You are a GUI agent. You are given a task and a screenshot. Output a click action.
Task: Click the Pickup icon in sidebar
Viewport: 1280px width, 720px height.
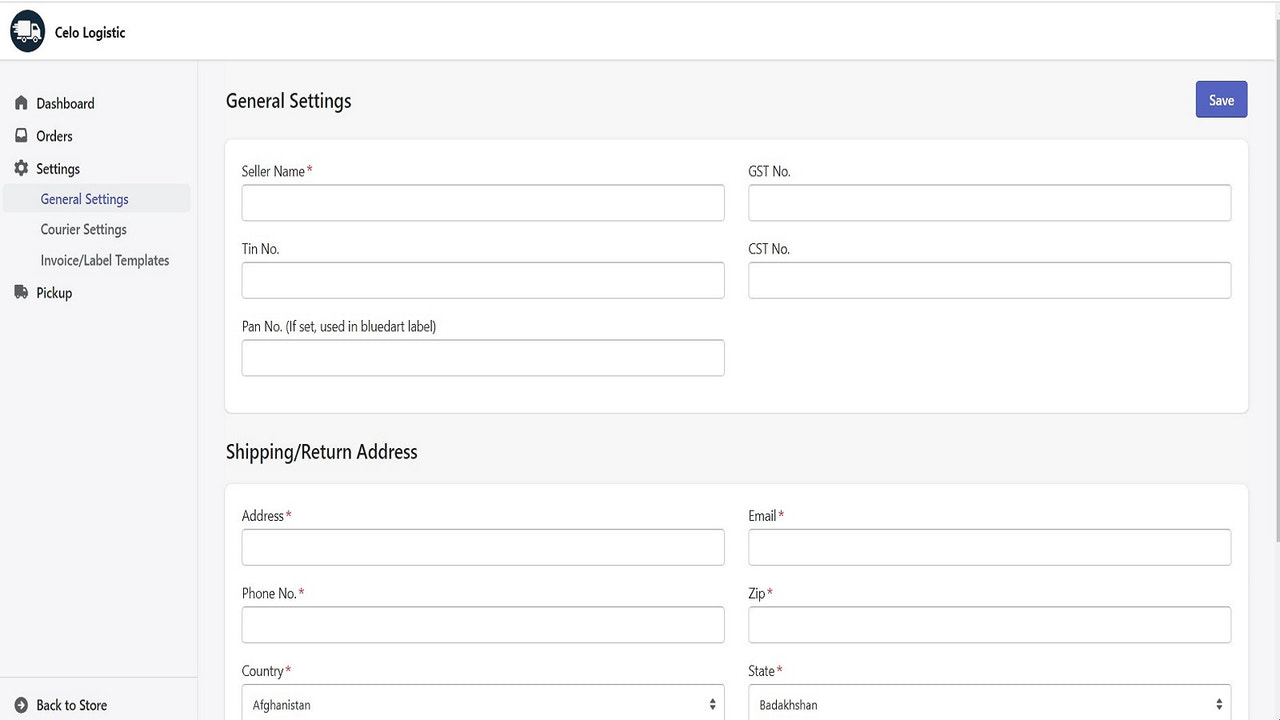point(21,292)
